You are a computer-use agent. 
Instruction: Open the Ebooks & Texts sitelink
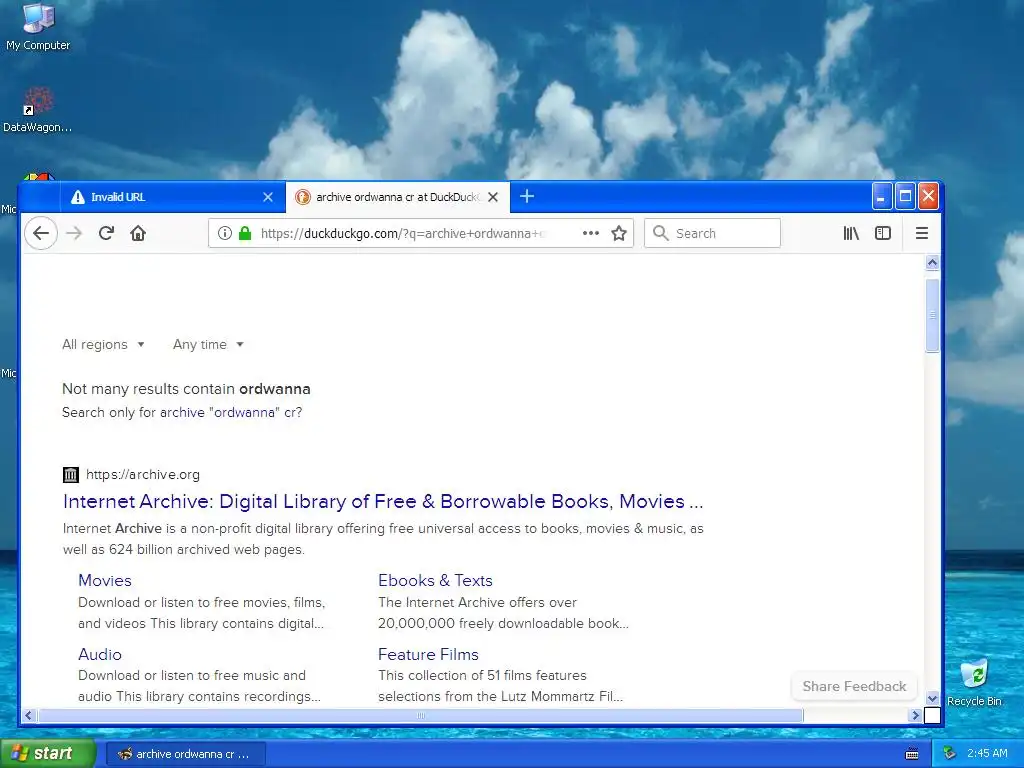click(435, 581)
